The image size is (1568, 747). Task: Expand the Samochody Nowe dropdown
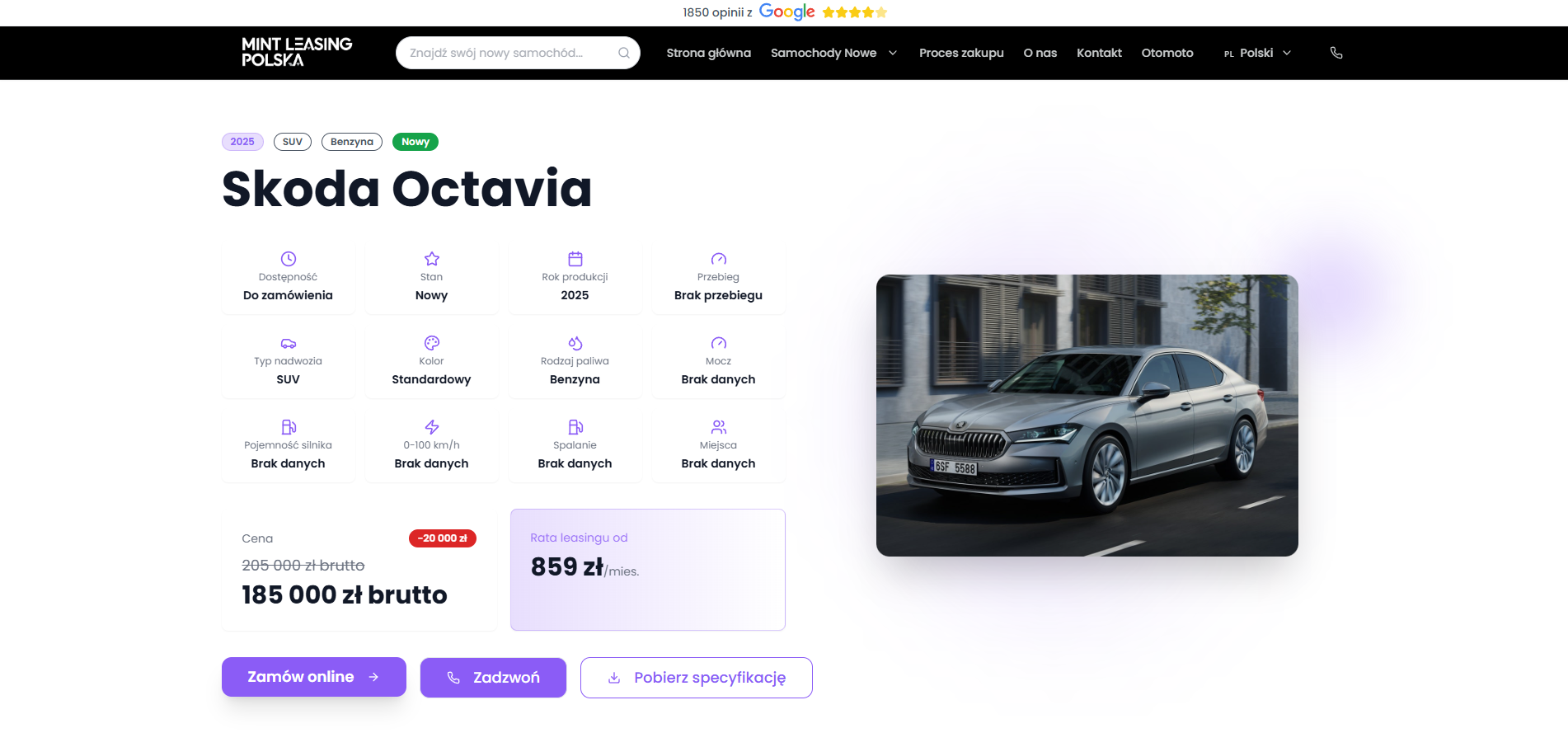coord(833,53)
